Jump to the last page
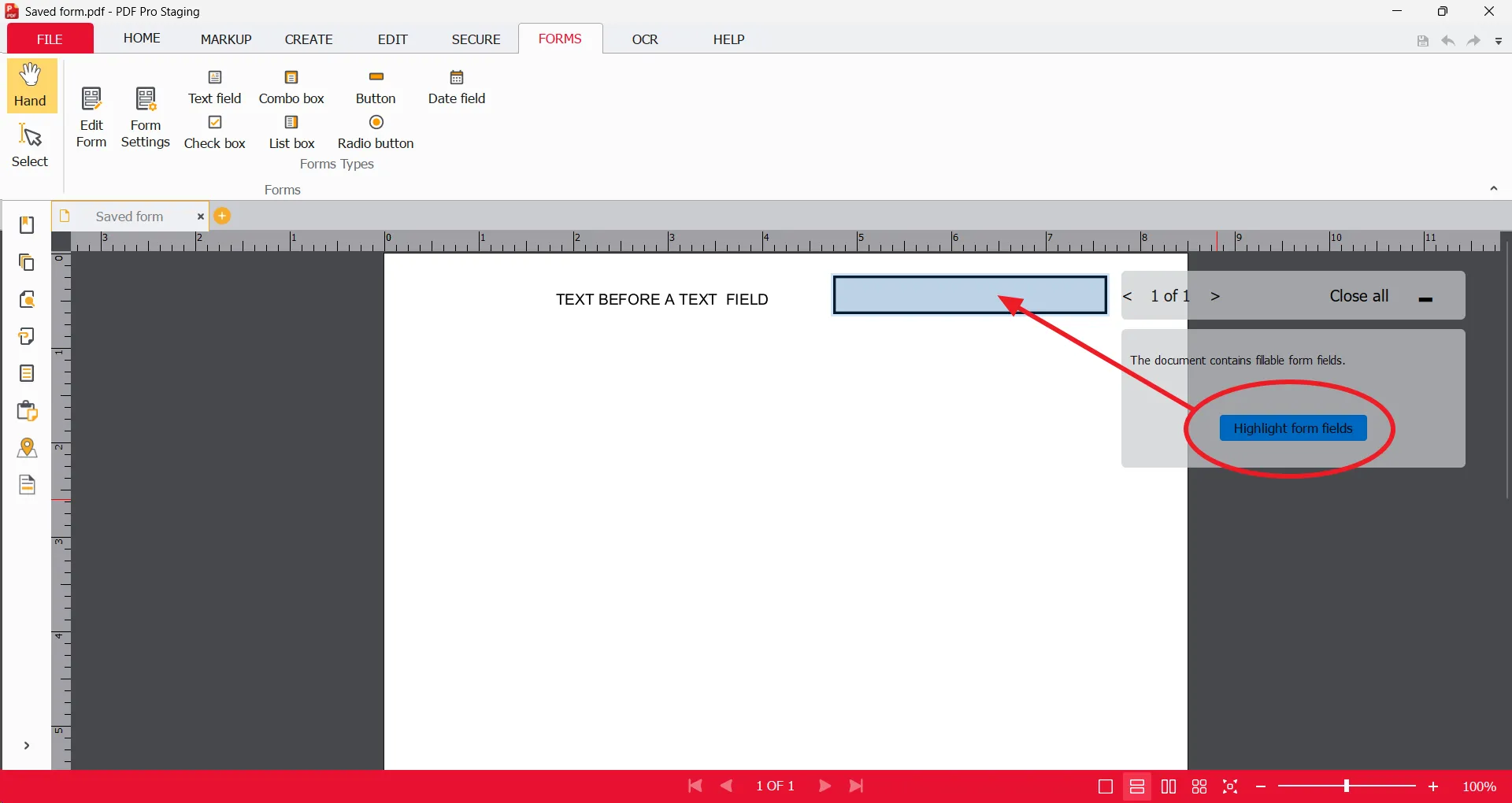The image size is (1512, 803). 857,786
